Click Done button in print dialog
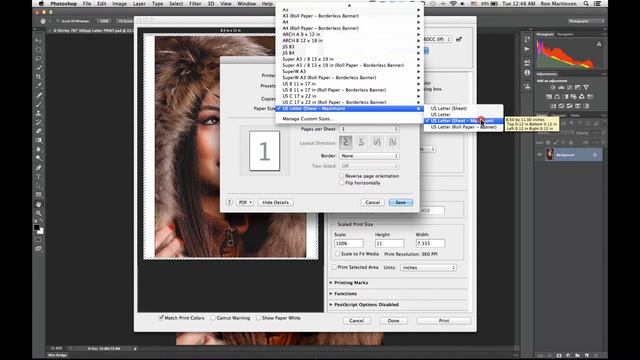 [x=393, y=321]
